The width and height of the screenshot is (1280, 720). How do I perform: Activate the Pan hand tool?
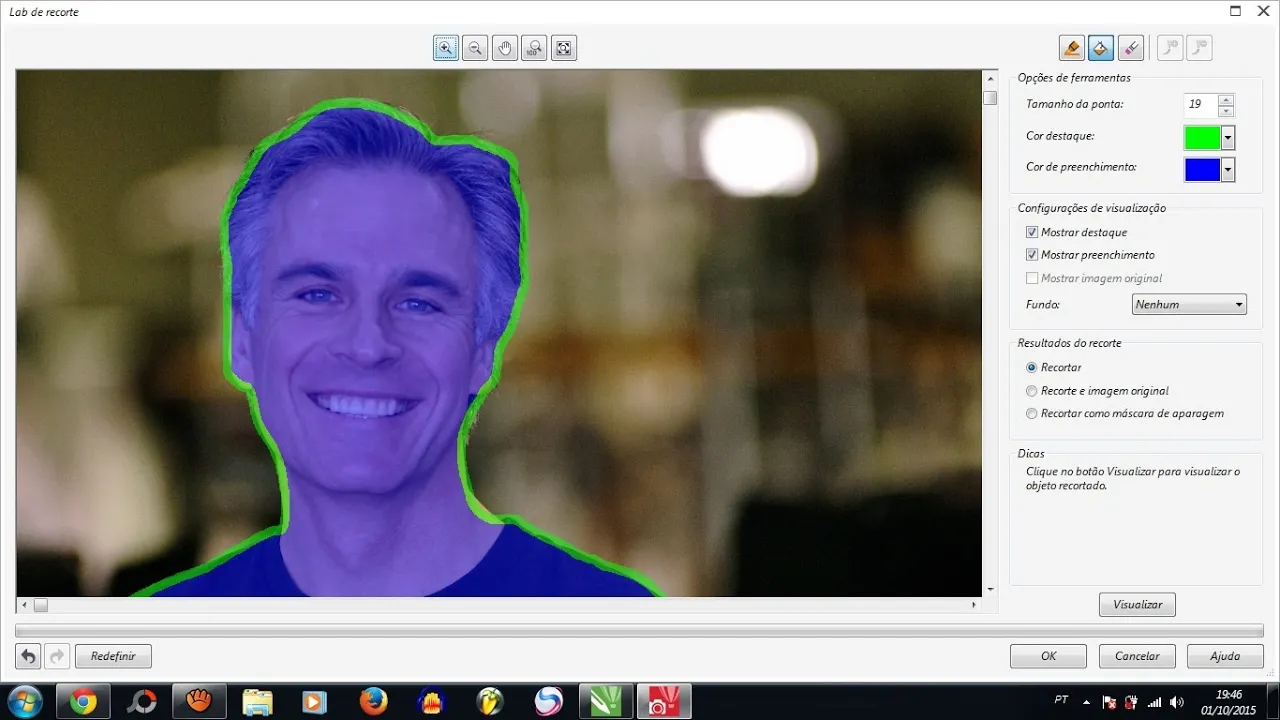coord(505,48)
